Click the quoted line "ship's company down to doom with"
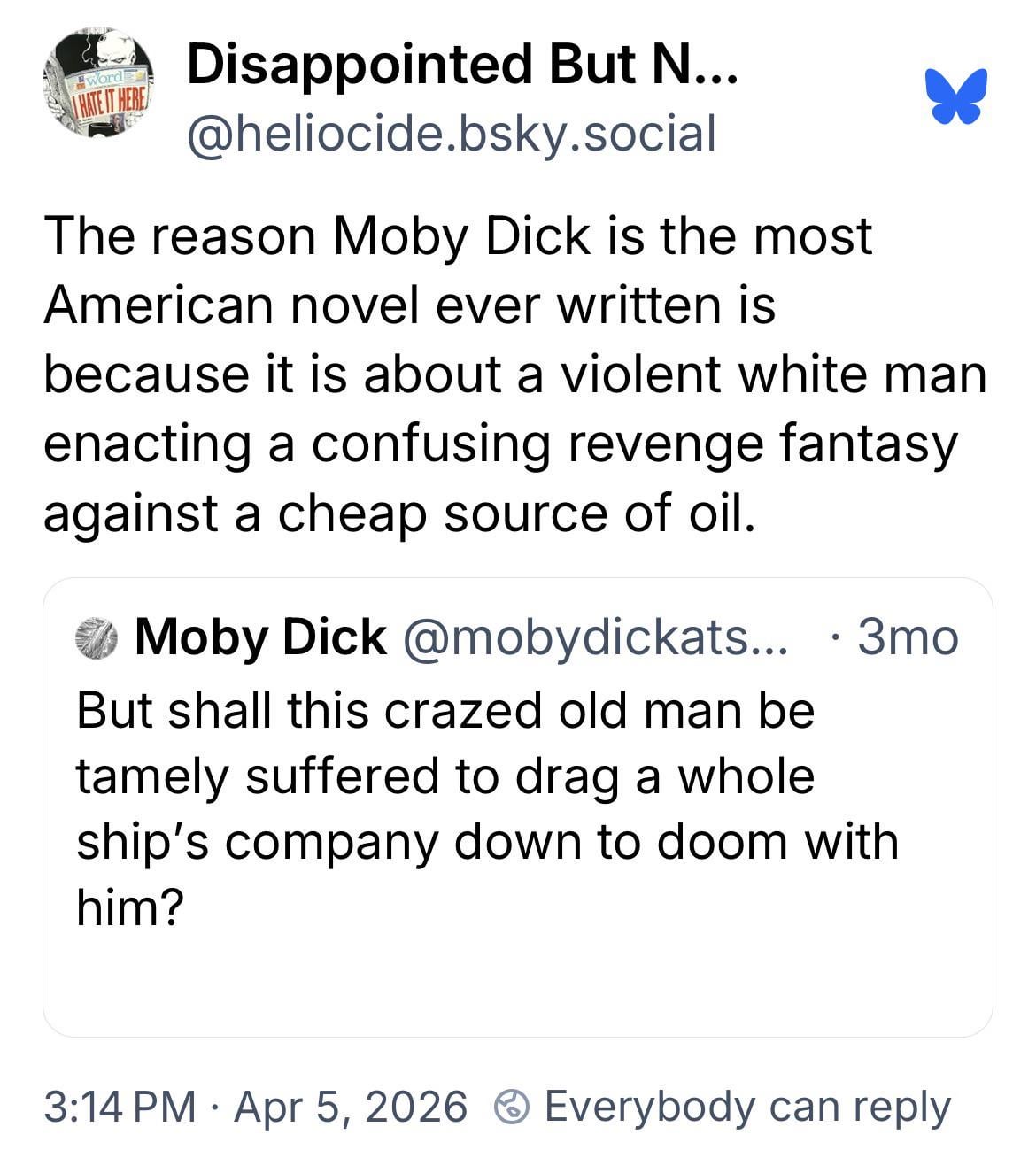The width and height of the screenshot is (1036, 1150). 487,841
